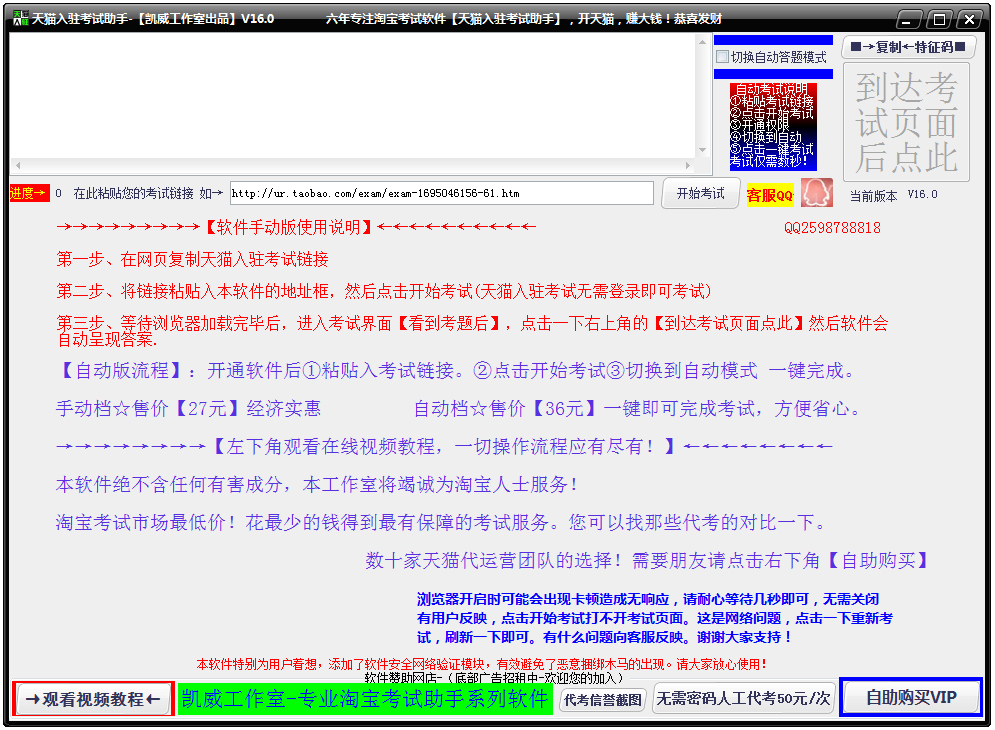Click the 自动档 售价【36元】 text
995x730 pixels.
(638, 408)
